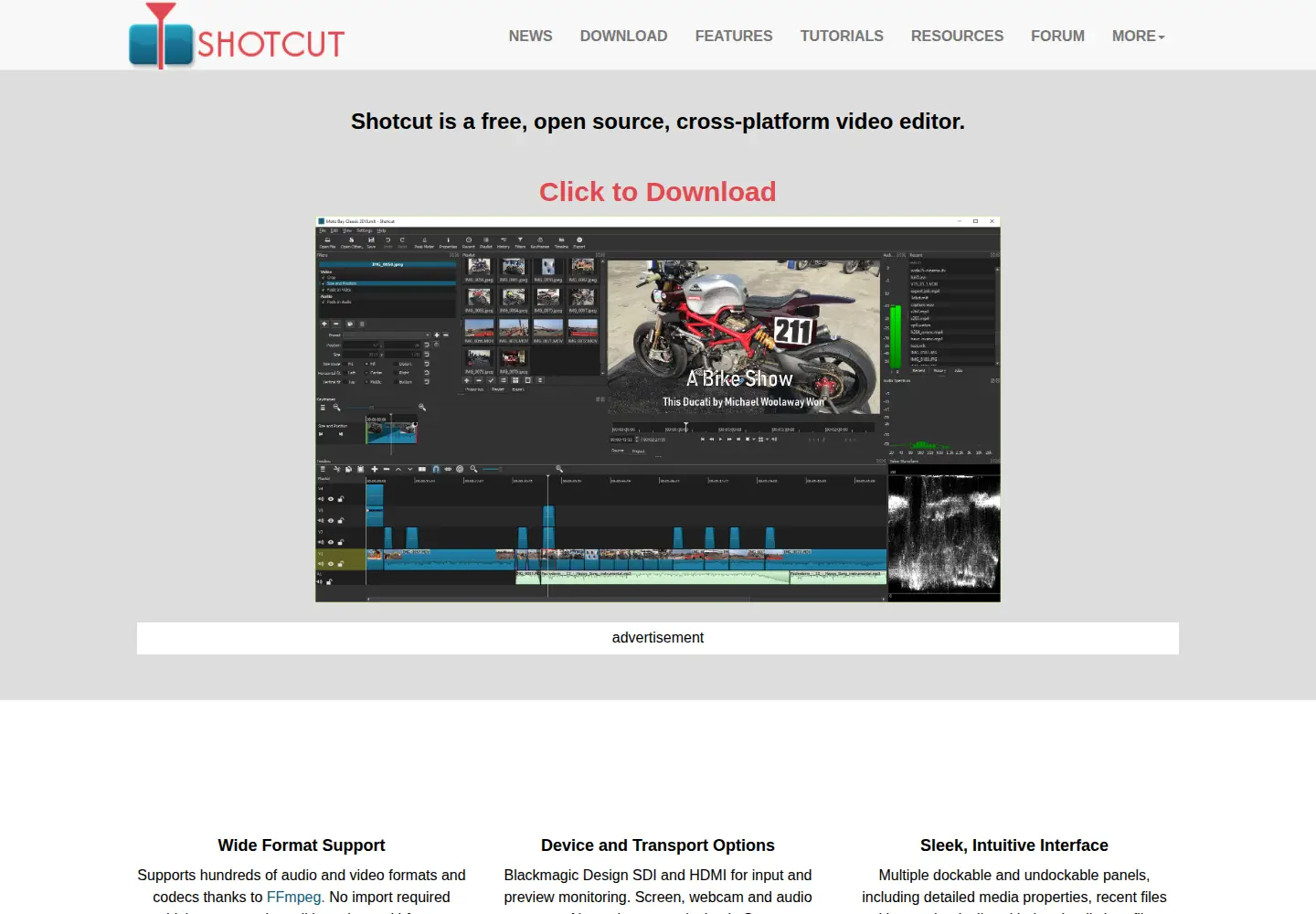This screenshot has height=914, width=1316.
Task: Follow the FFmpeg link
Action: click(x=293, y=897)
